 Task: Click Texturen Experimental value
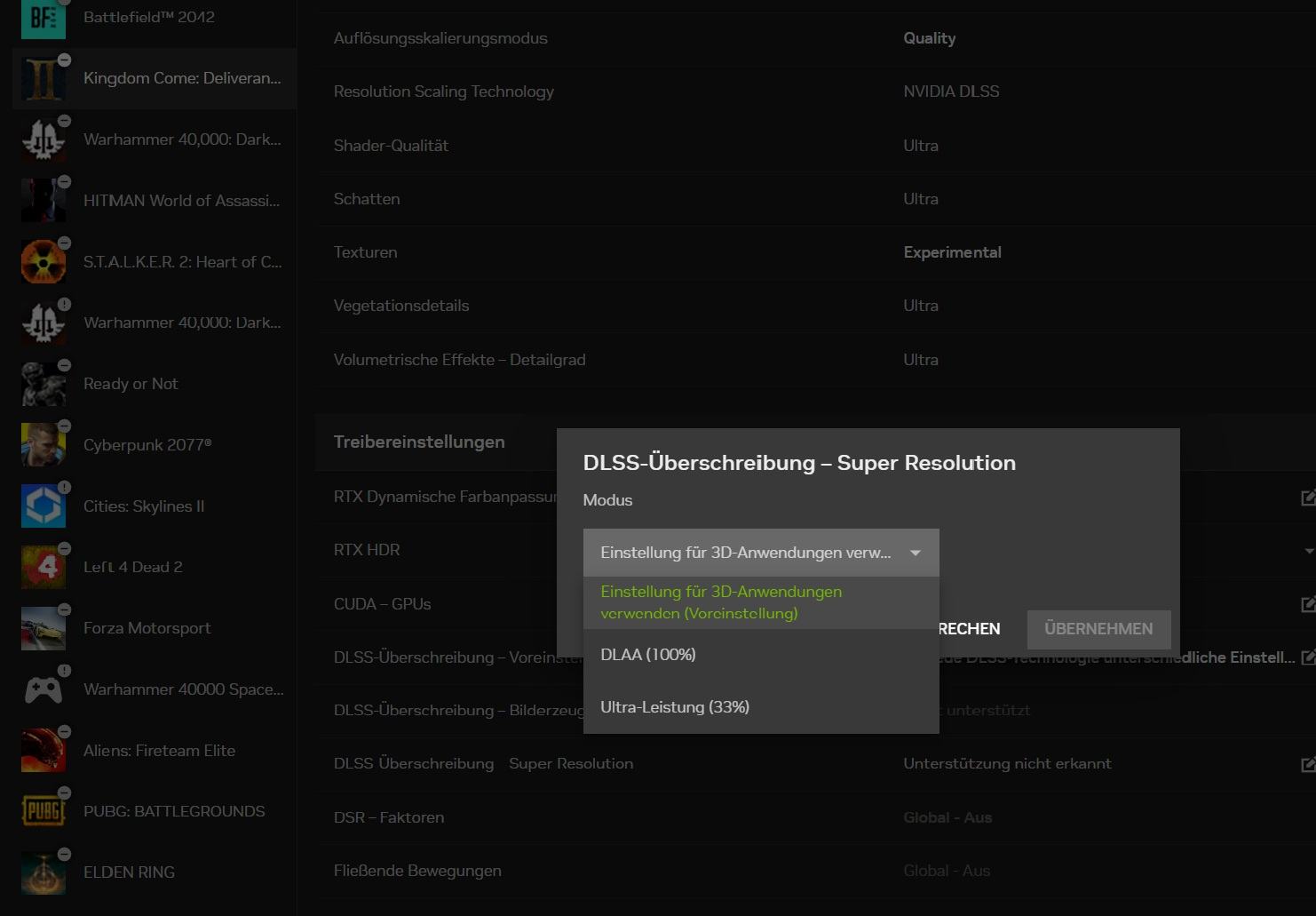tap(952, 252)
